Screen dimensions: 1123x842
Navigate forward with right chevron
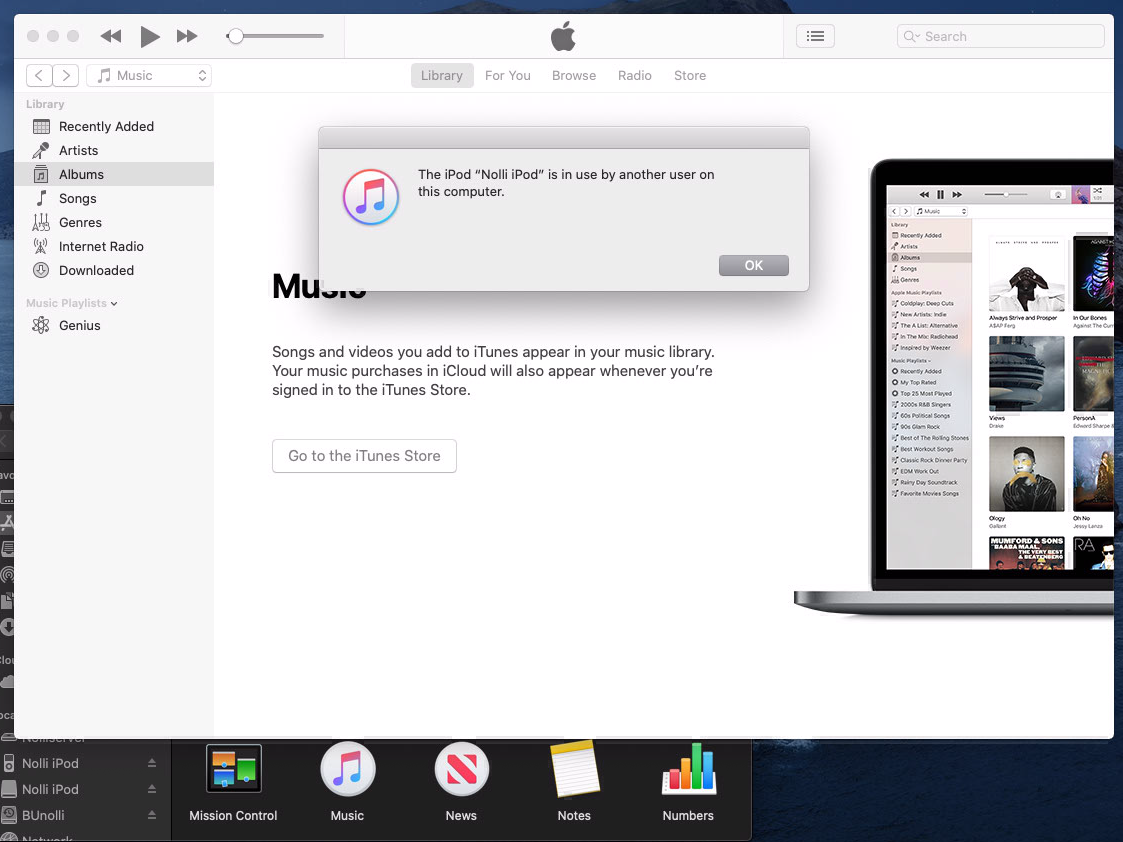click(66, 75)
